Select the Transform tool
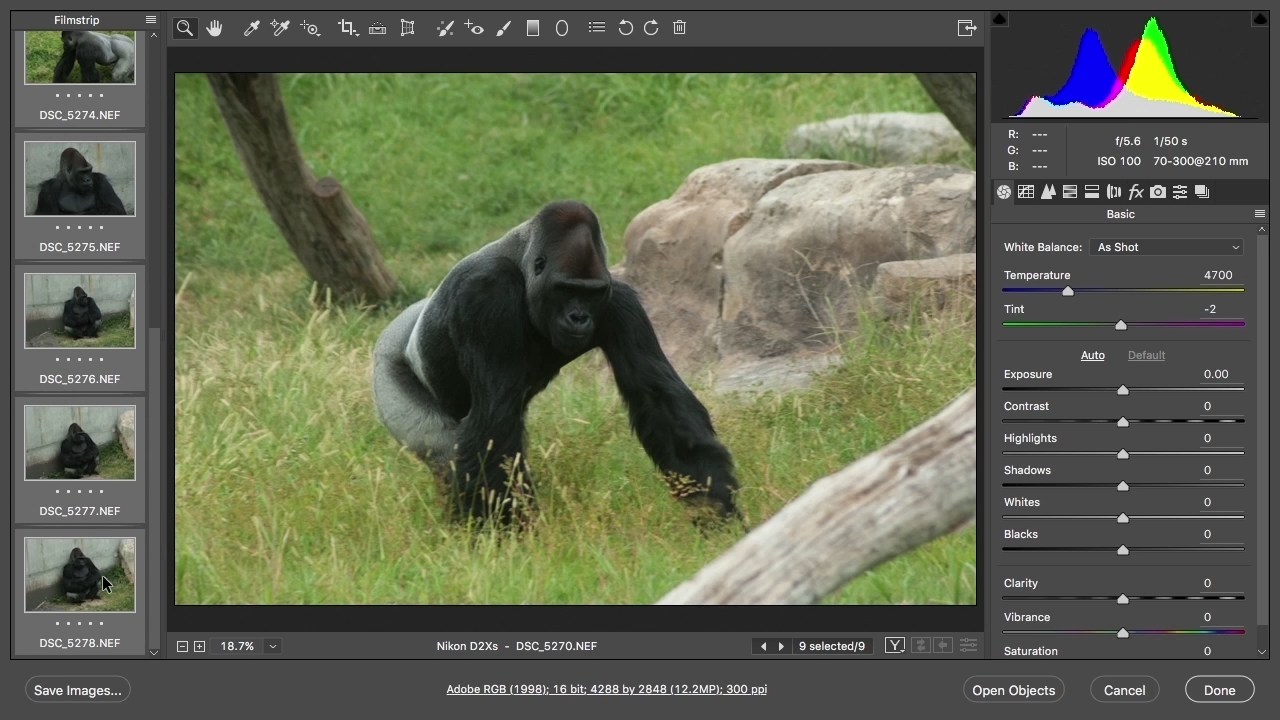 [x=407, y=28]
